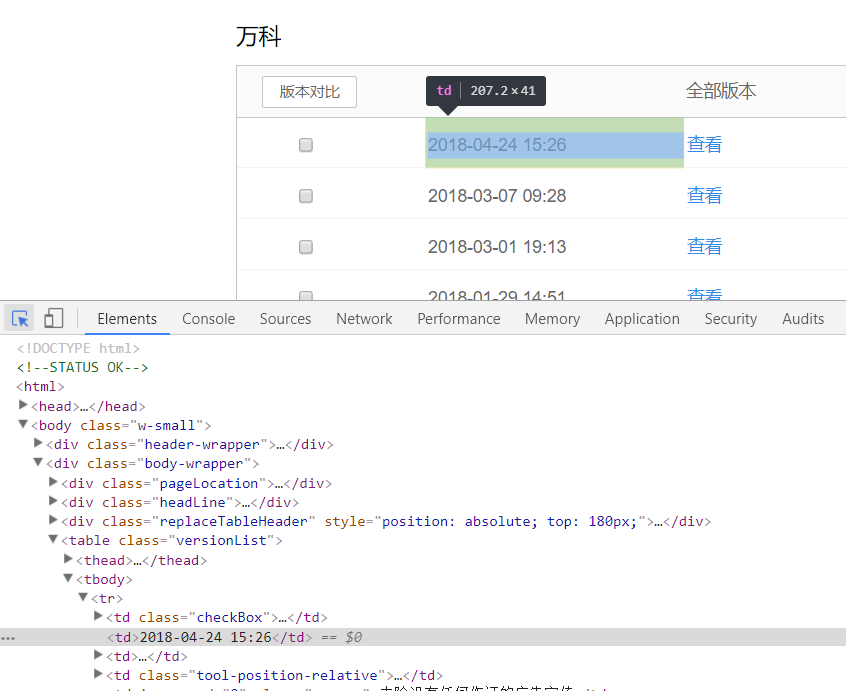Expand the collapsed td node below selected row
Viewport: 846px width, 691px height.
(98, 655)
